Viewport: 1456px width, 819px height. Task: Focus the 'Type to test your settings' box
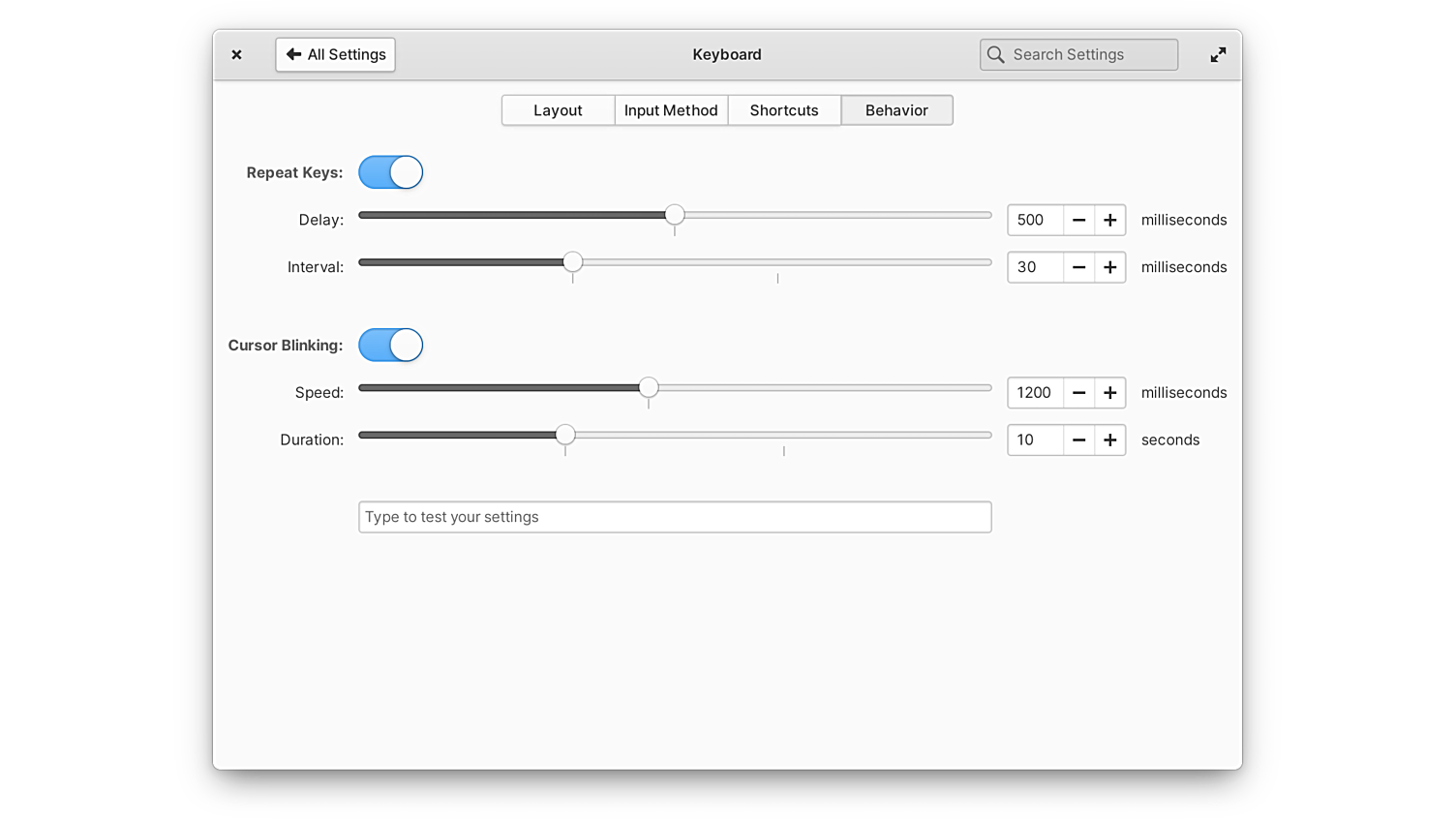point(675,517)
